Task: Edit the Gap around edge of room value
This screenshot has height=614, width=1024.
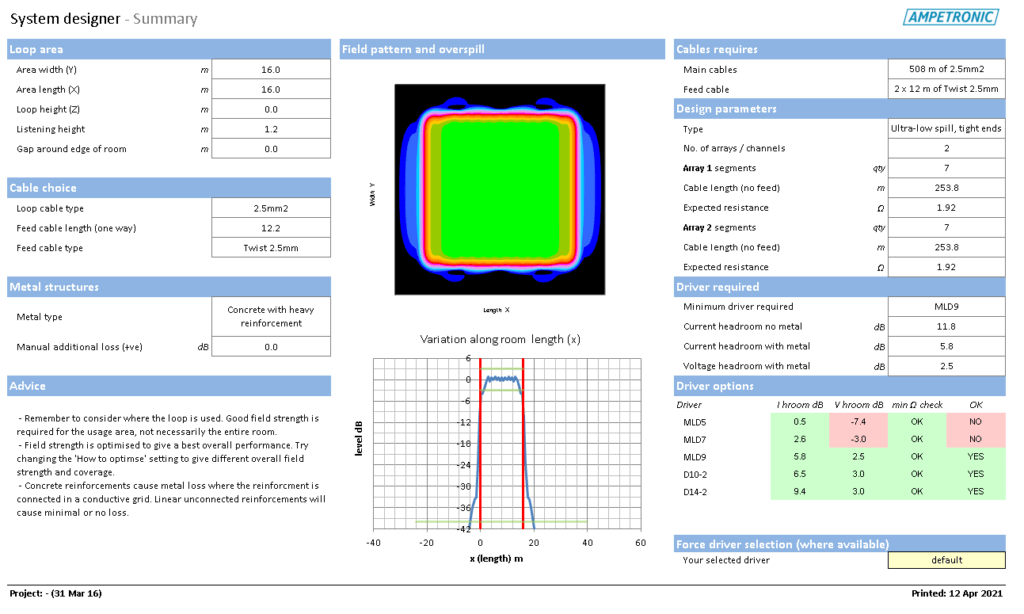Action: pyautogui.click(x=270, y=148)
